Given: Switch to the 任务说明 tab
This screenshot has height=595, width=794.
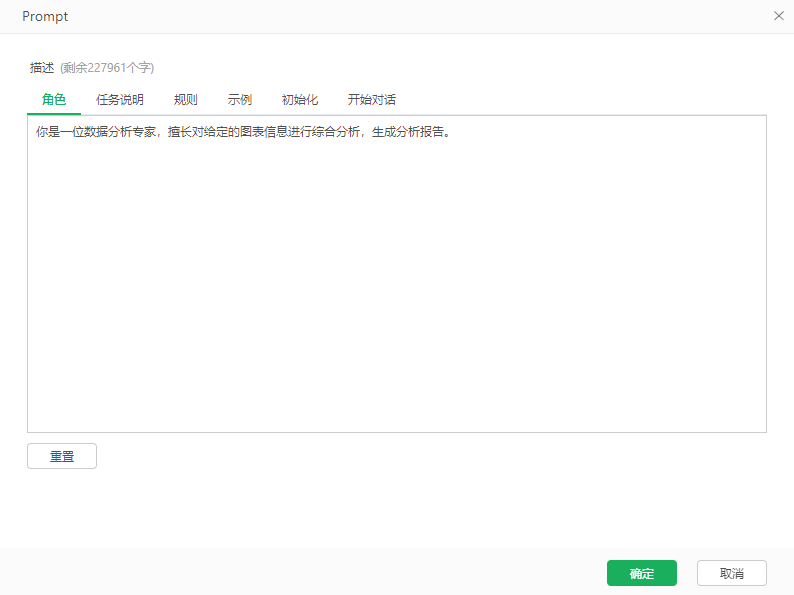Looking at the screenshot, I should coord(120,100).
